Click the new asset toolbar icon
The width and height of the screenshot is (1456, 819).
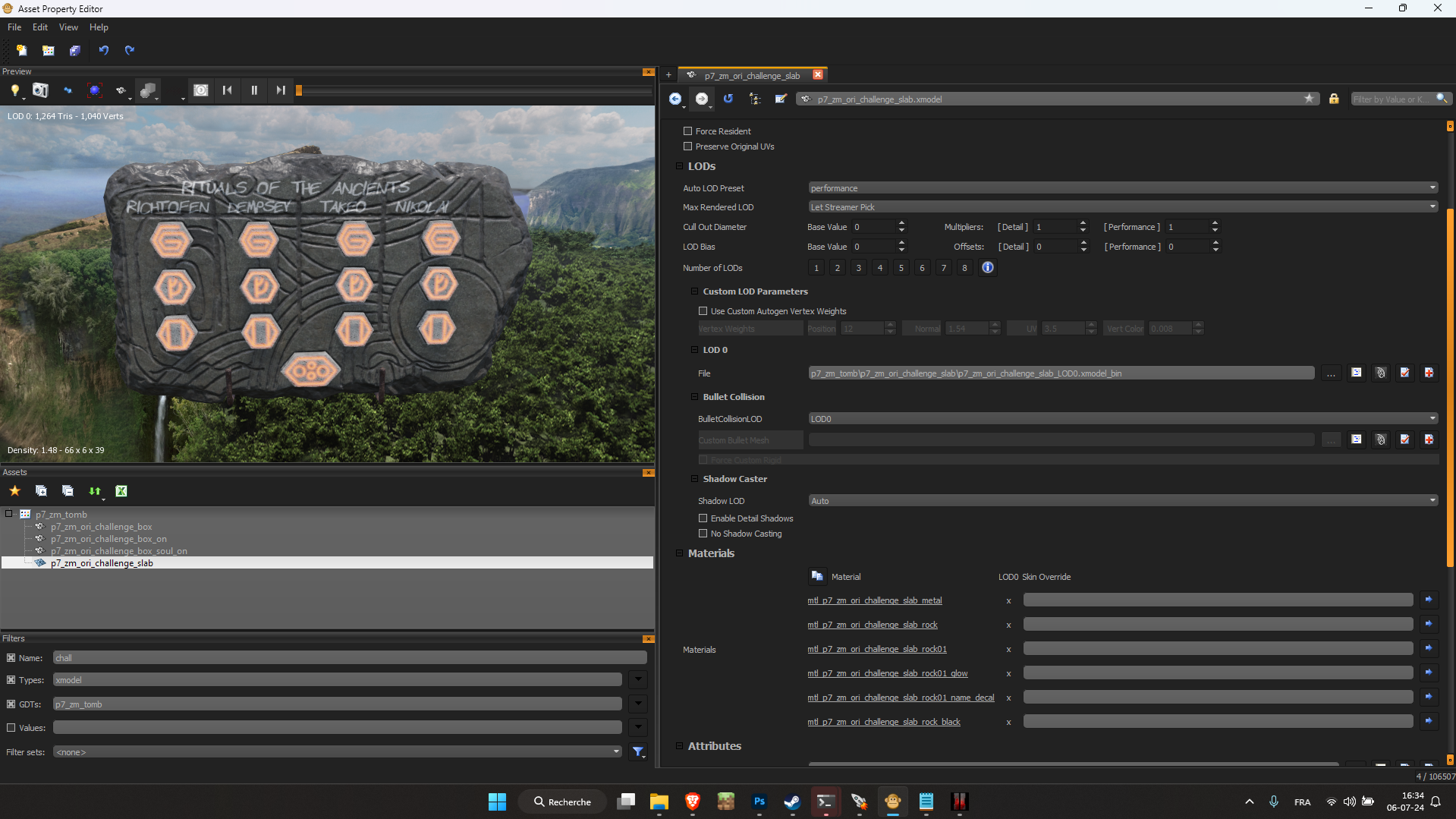[21, 50]
